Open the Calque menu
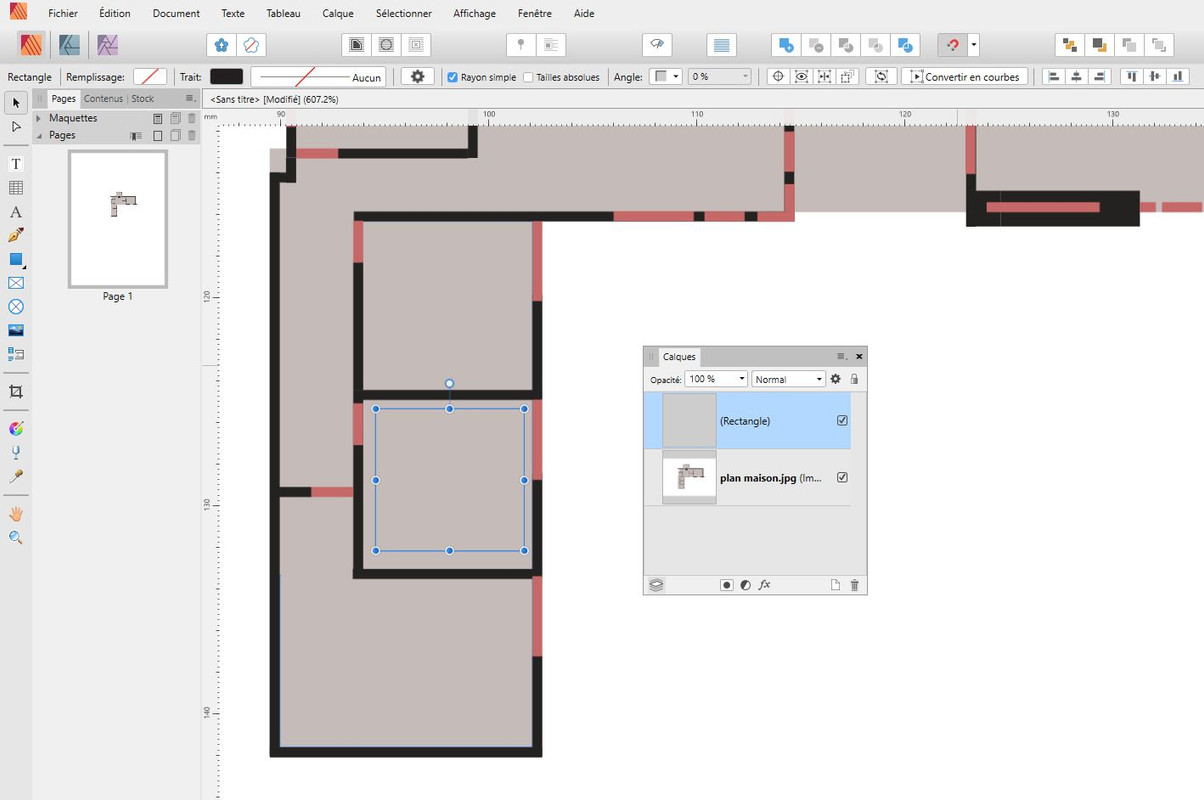1204x800 pixels. coord(338,14)
